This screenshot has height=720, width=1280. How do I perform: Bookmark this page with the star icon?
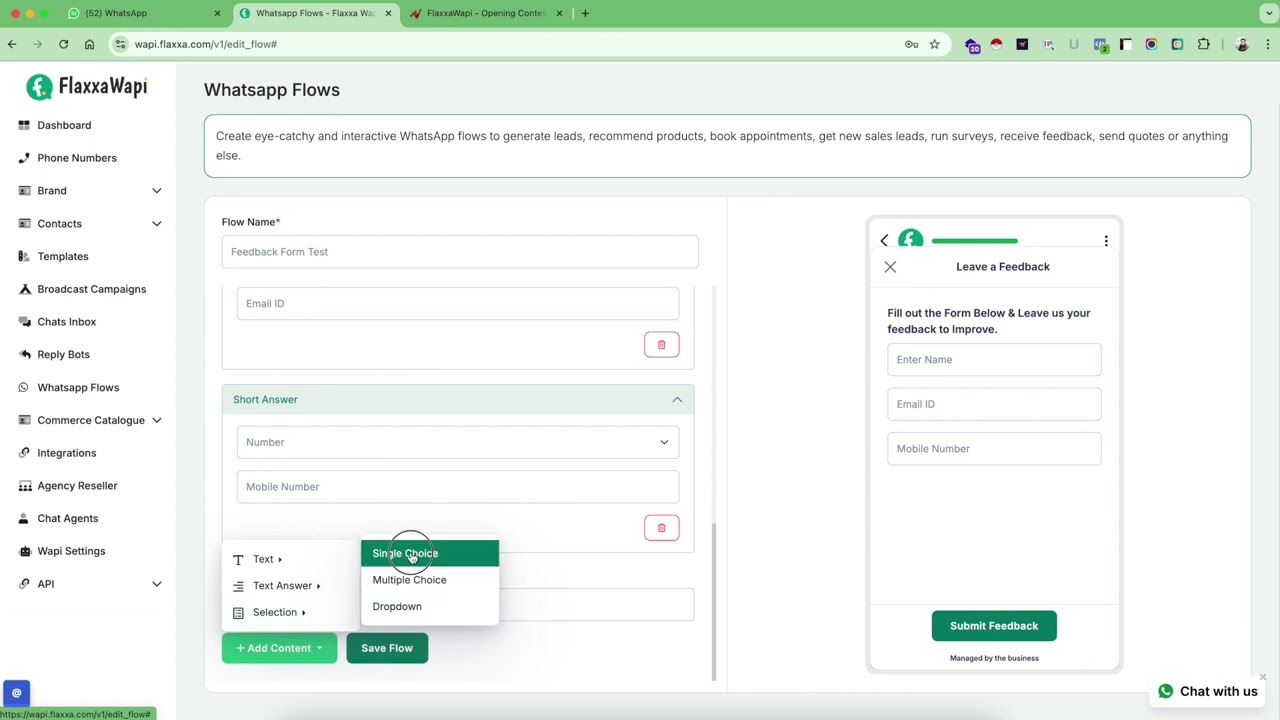934,44
